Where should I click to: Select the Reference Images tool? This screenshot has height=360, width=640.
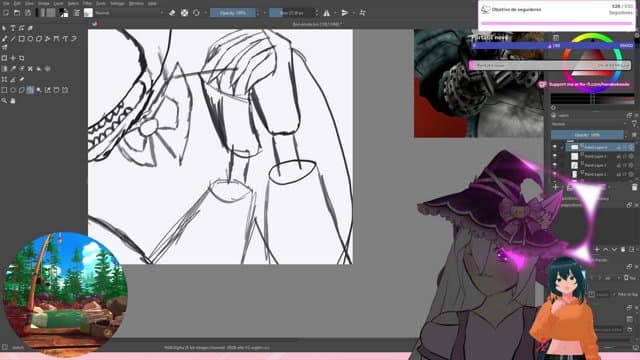(x=21, y=80)
